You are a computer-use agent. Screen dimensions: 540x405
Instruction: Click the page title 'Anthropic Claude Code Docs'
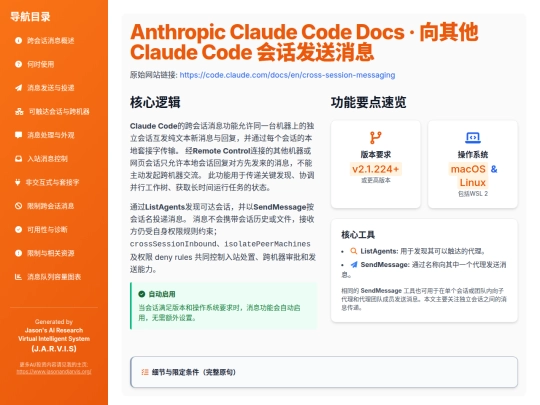[267, 32]
